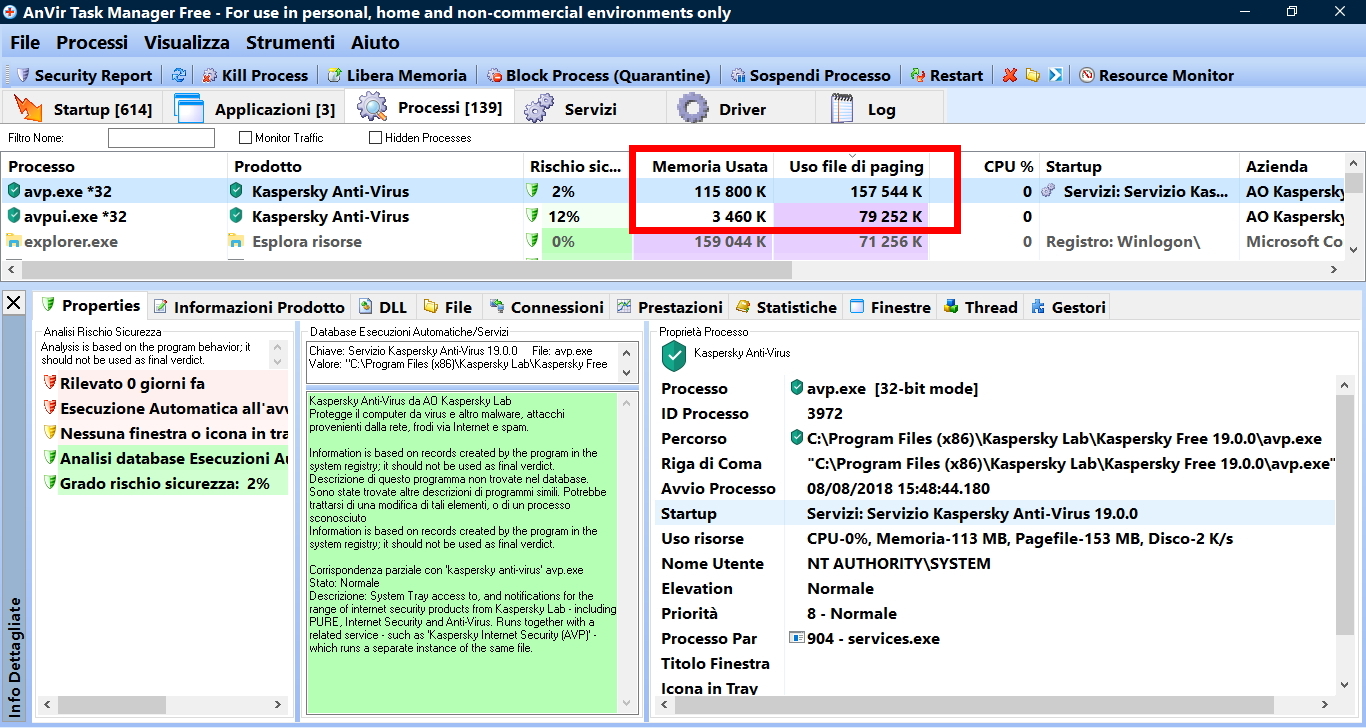Sort by the Processo column header
The width and height of the screenshot is (1366, 728).
point(115,166)
